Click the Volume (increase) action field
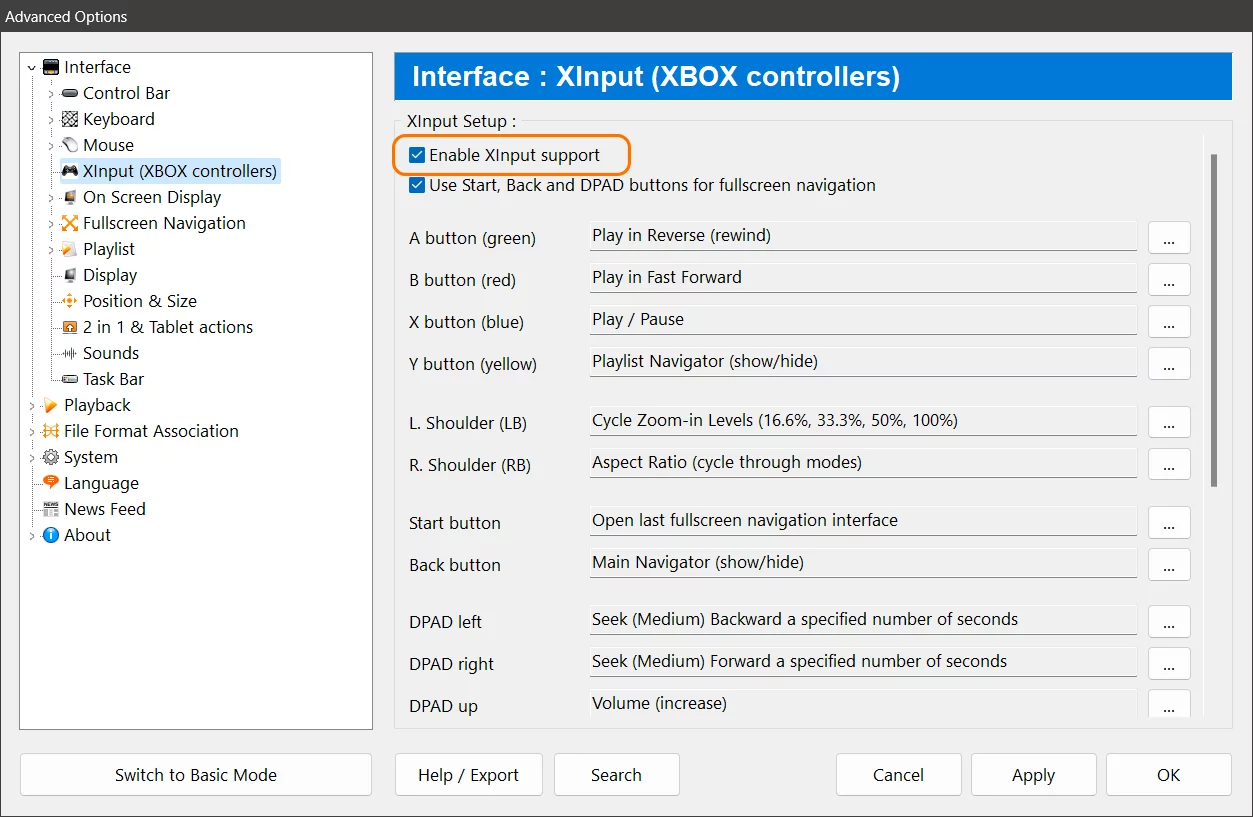Screen dimensions: 1253x817 (x=863, y=703)
